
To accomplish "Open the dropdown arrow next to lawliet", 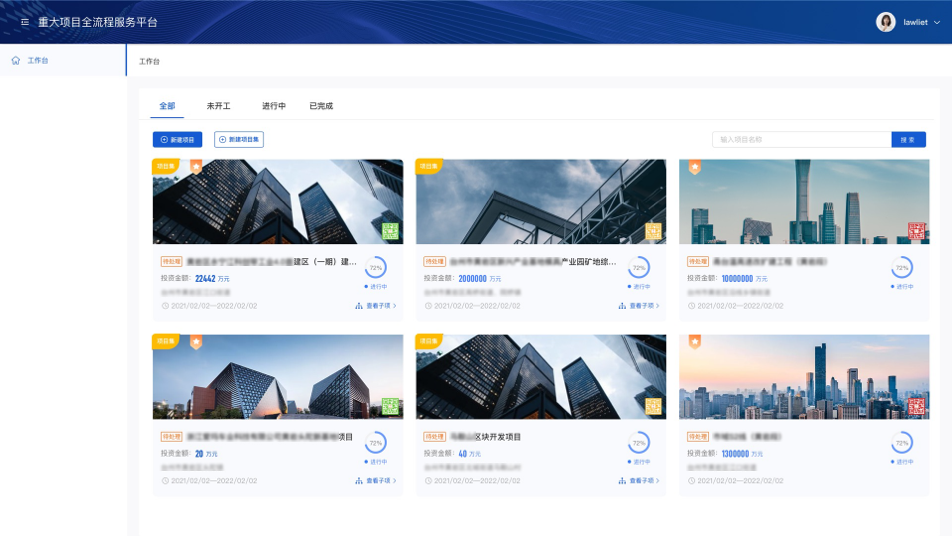I will tap(937, 22).
